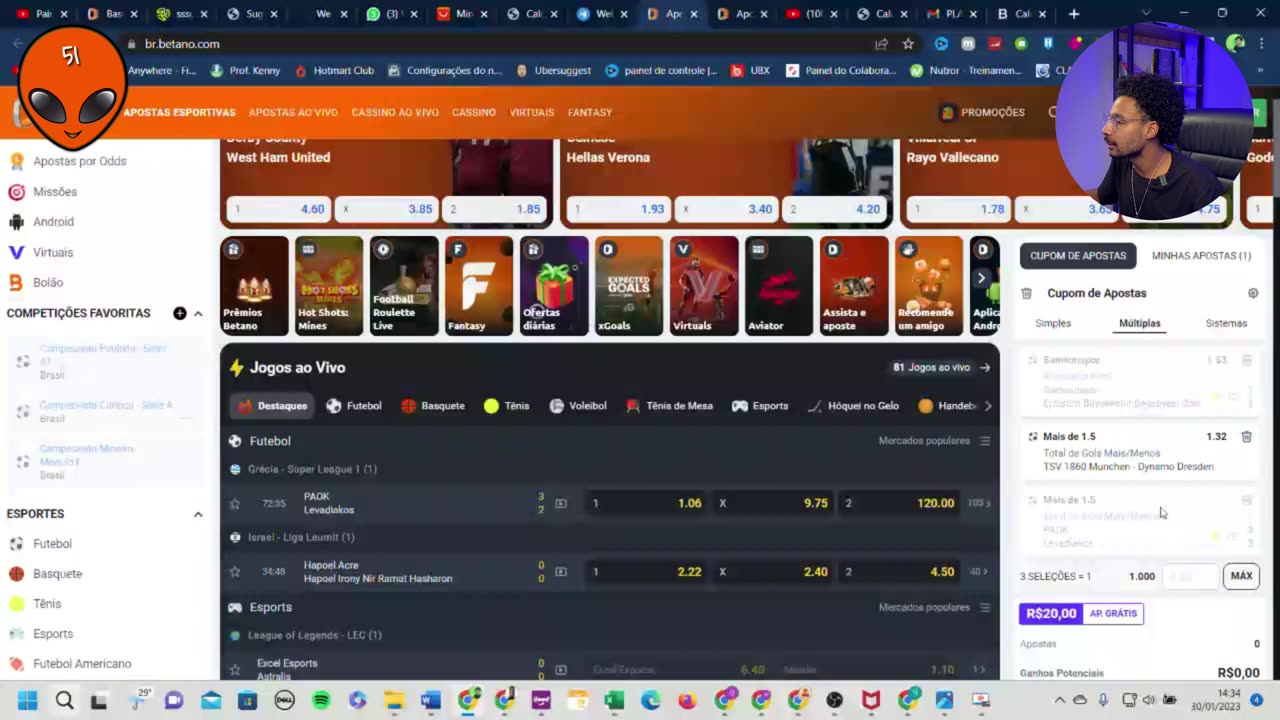Open Word from the taskbar
The height and width of the screenshot is (720, 1280).
click(x=431, y=700)
